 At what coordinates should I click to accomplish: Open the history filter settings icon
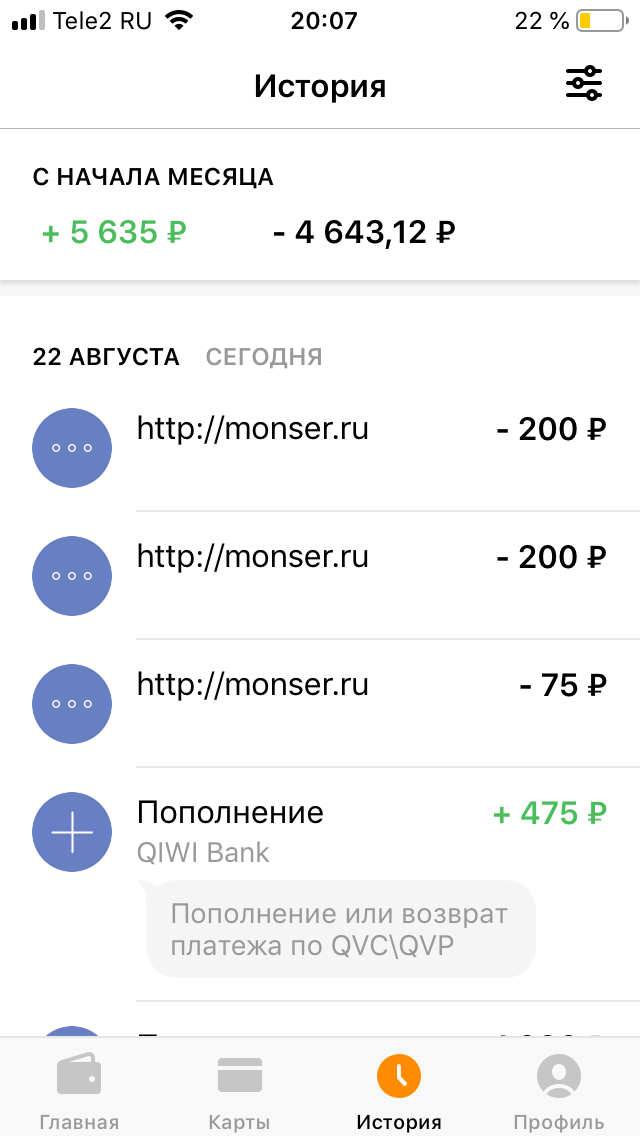click(584, 84)
